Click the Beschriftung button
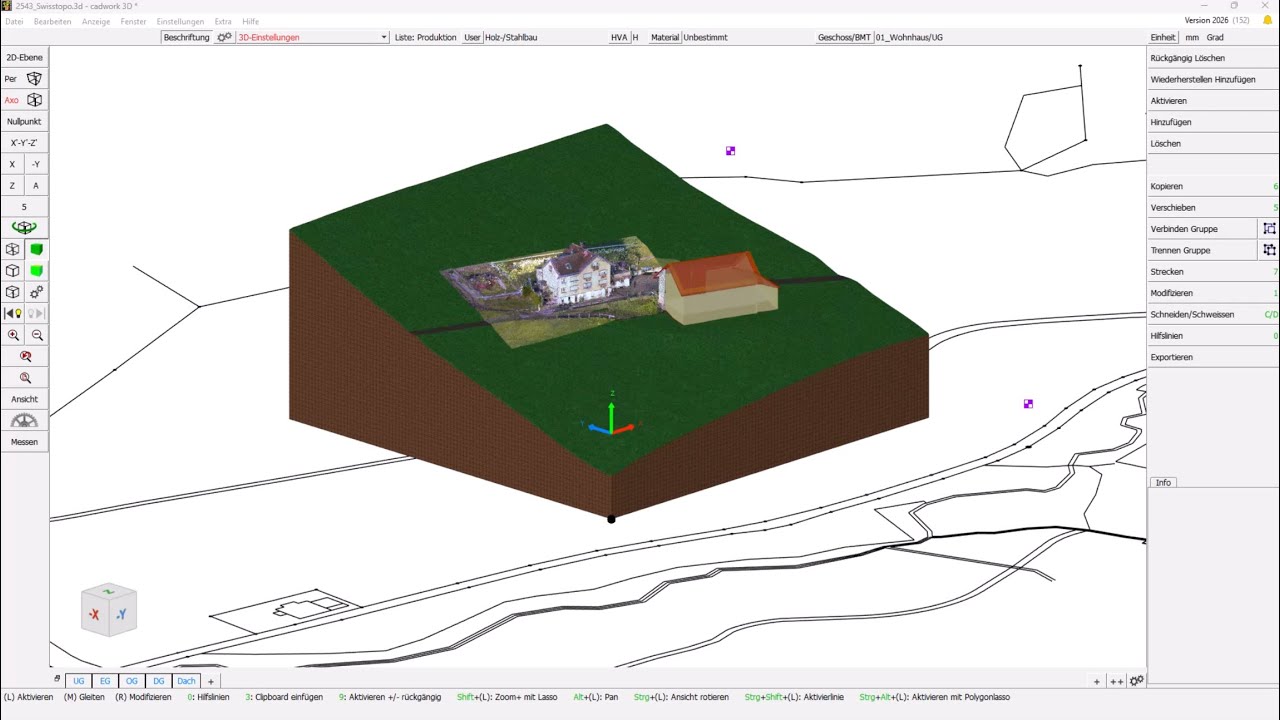This screenshot has height=720, width=1280. click(x=187, y=37)
